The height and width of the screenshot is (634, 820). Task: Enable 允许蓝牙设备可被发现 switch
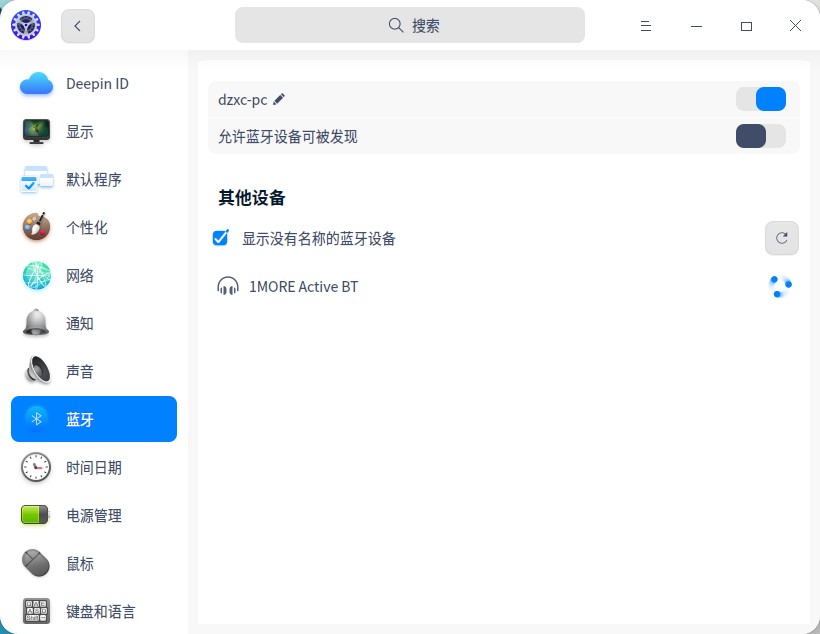coord(761,136)
